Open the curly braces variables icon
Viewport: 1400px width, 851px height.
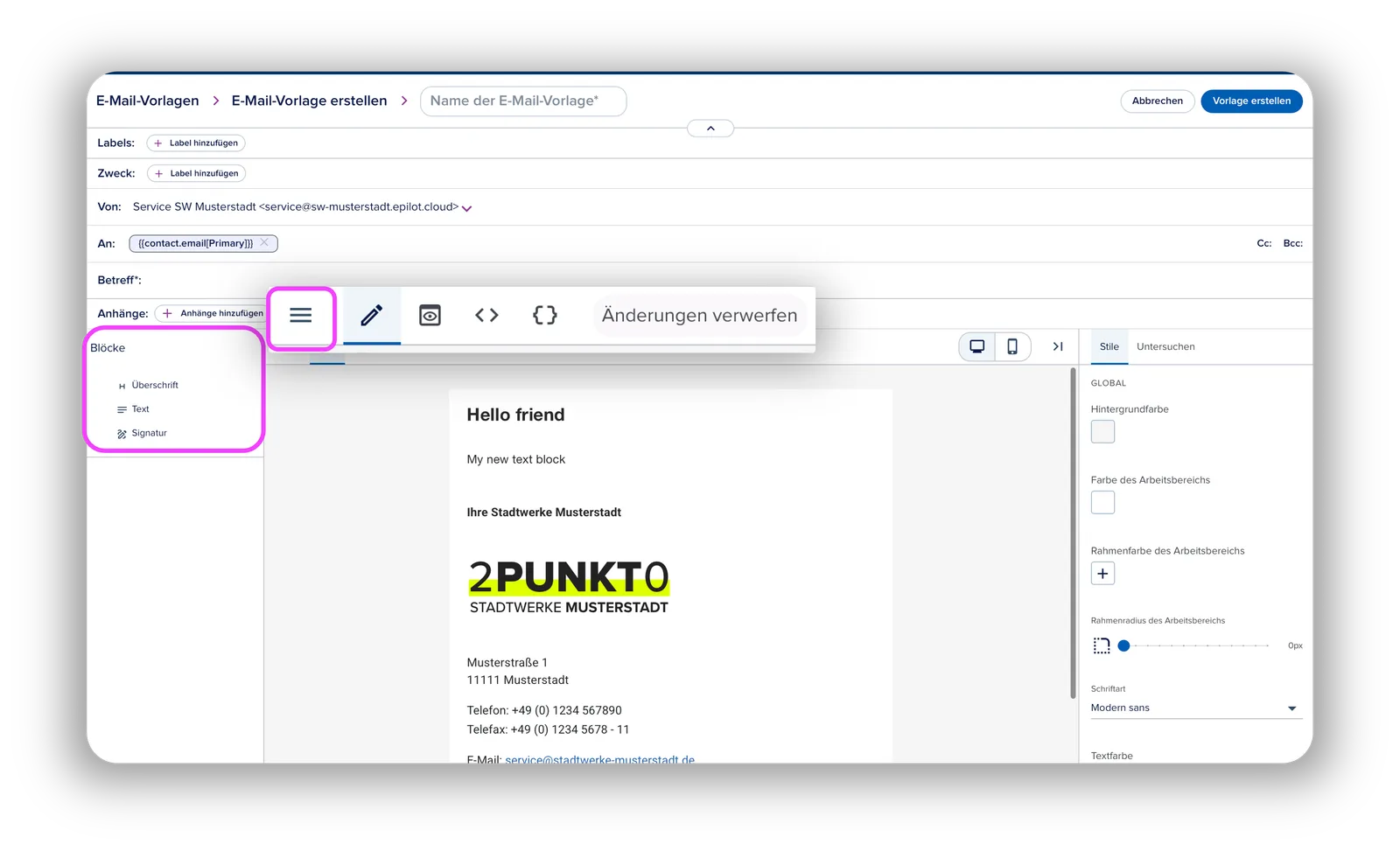(x=544, y=315)
